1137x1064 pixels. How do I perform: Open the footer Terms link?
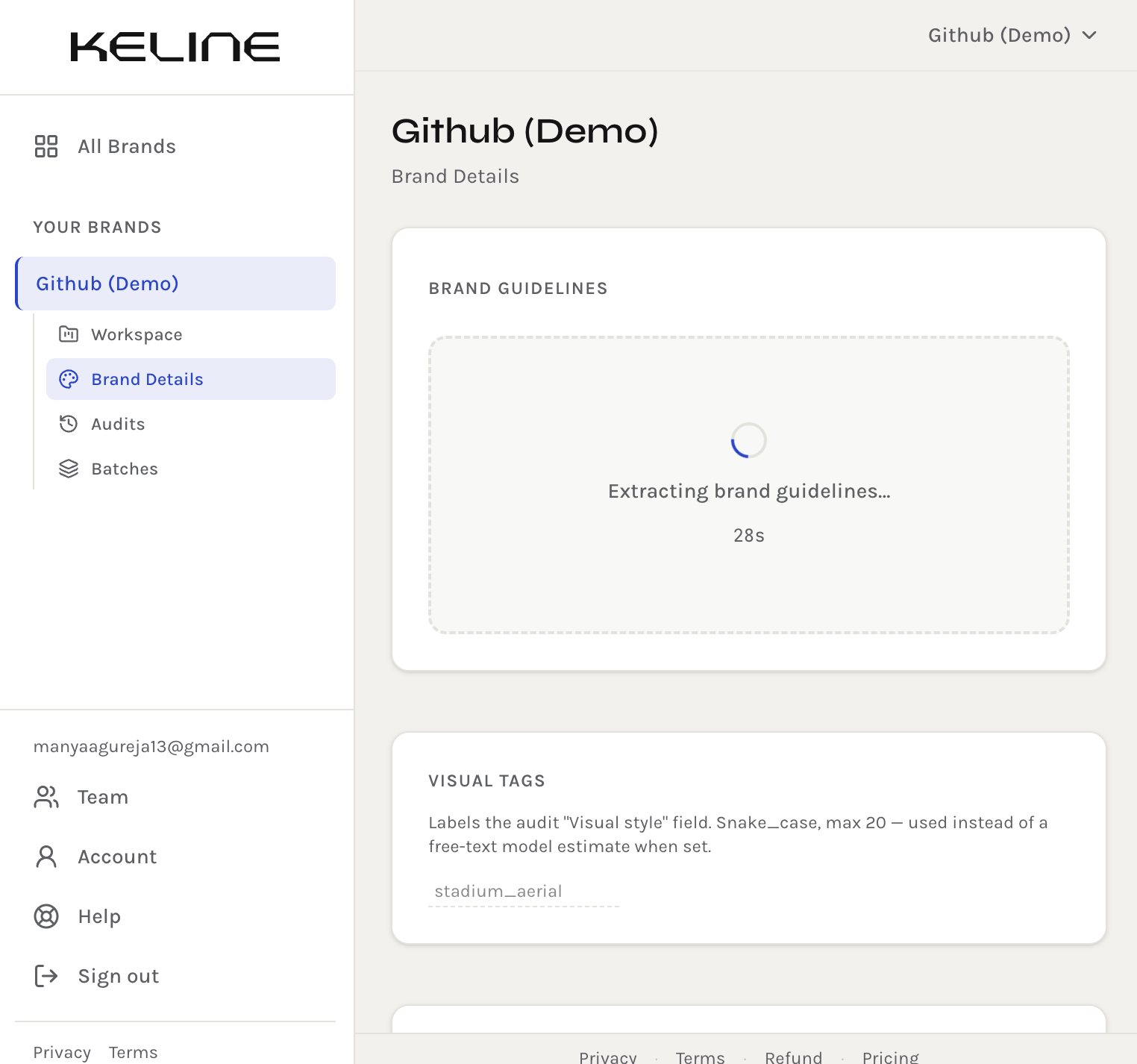point(700,1057)
